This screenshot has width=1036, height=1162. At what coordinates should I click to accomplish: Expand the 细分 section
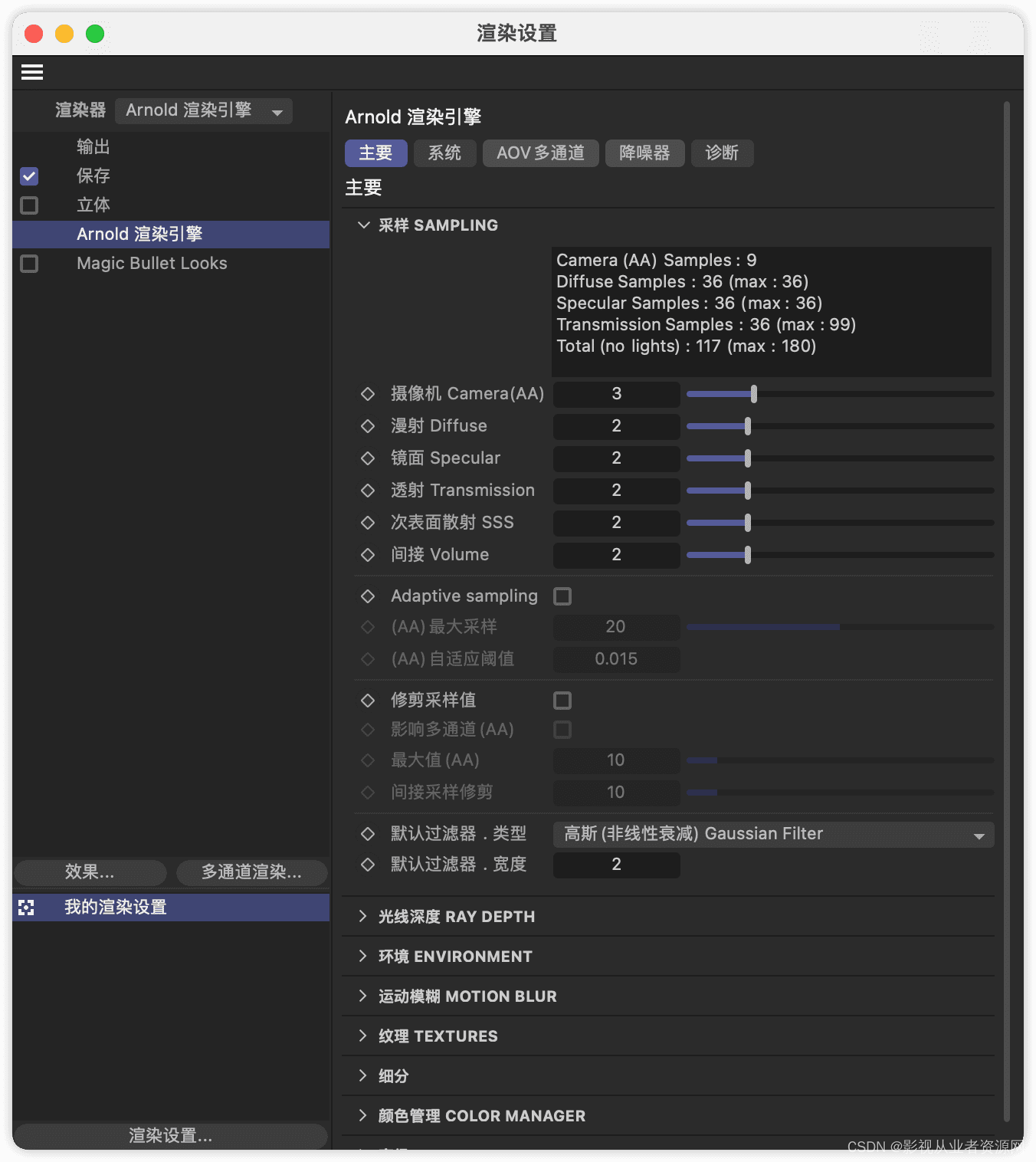coord(364,1076)
